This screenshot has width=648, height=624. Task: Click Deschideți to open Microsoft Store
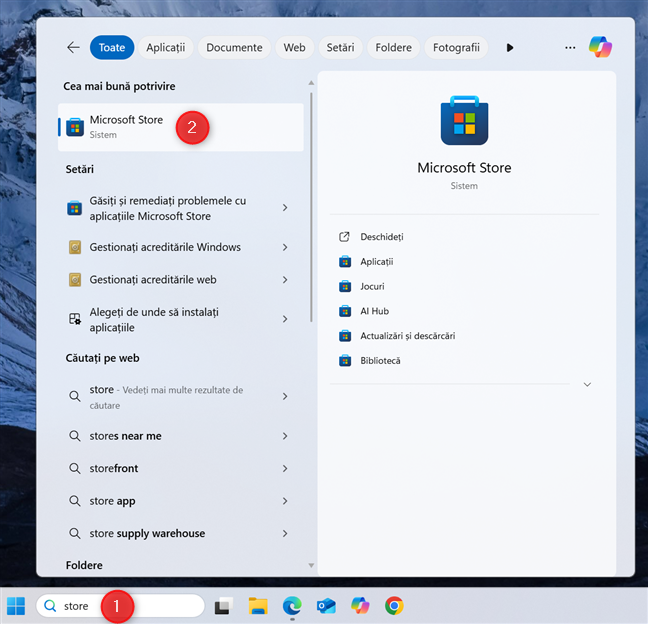point(381,237)
